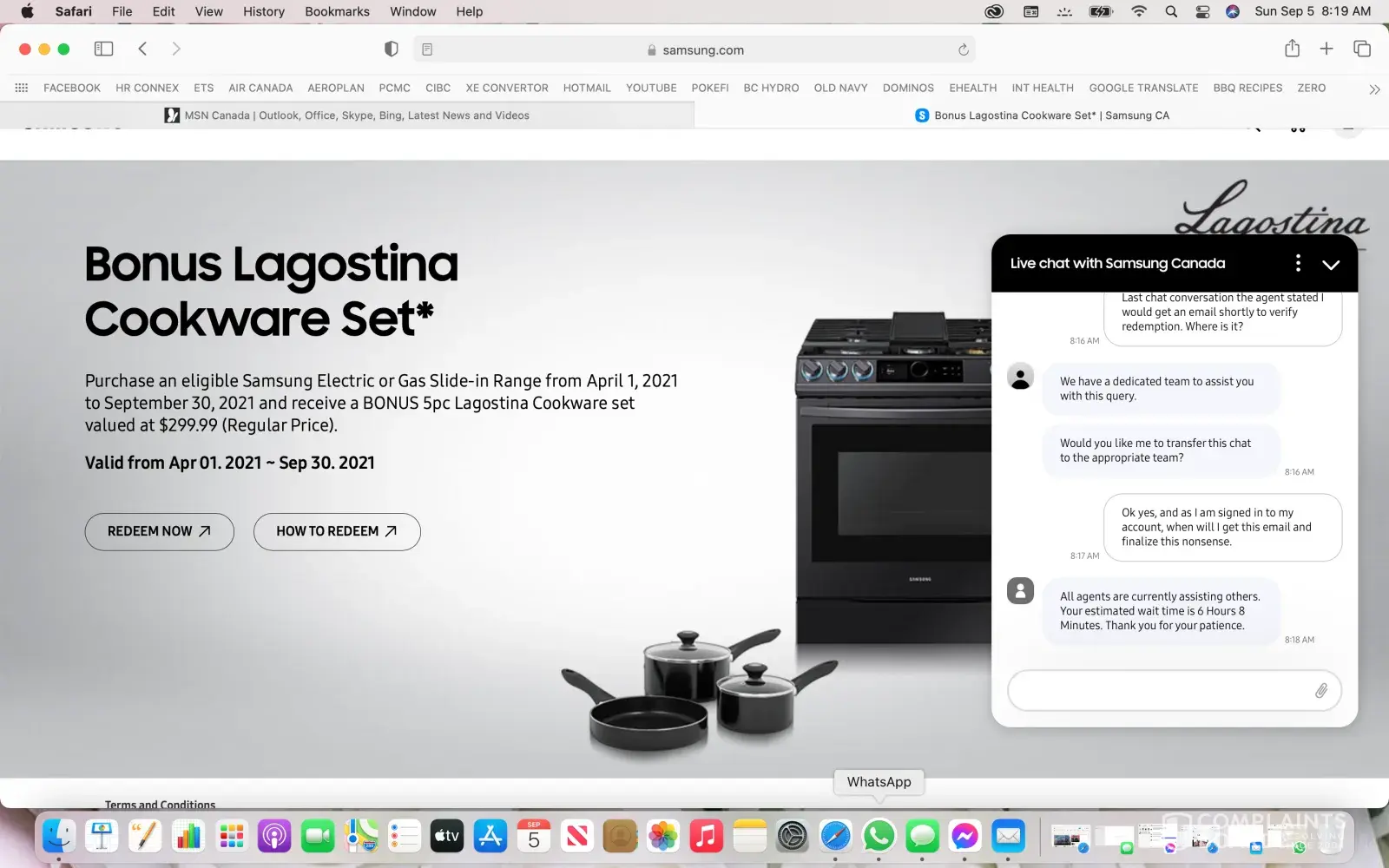Image resolution: width=1389 pixels, height=868 pixels.
Task: Open the GOOGLE TRANSLATE bookmark
Action: 1142,88
